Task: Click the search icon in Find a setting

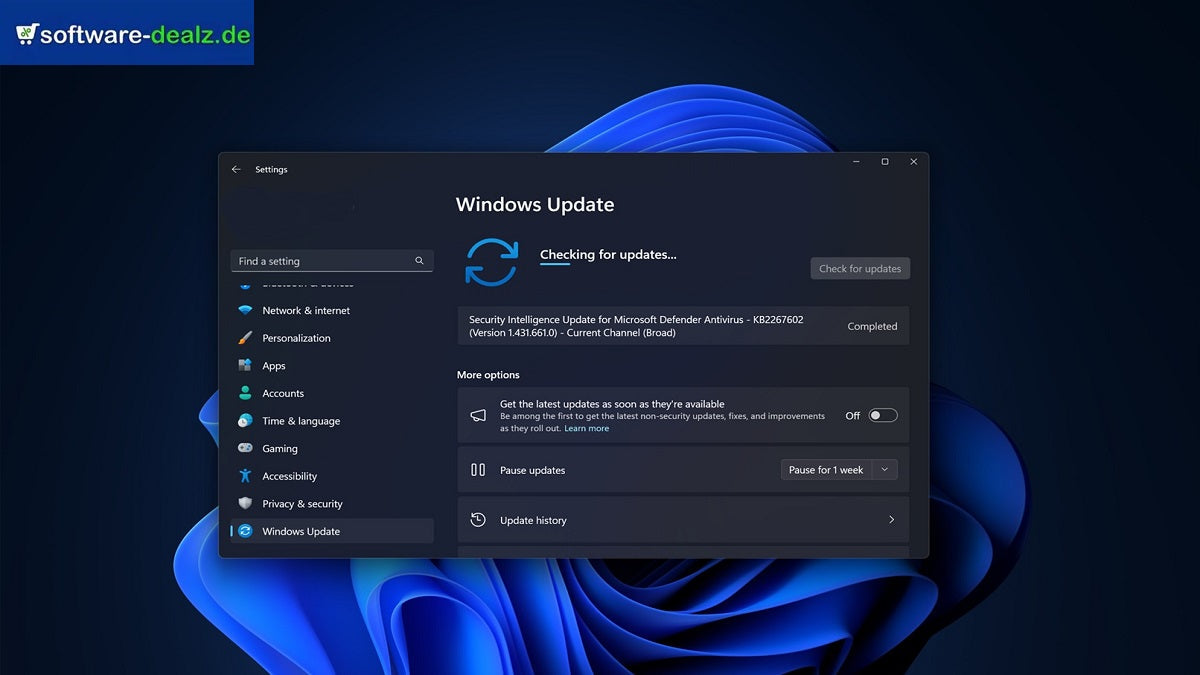Action: point(419,260)
